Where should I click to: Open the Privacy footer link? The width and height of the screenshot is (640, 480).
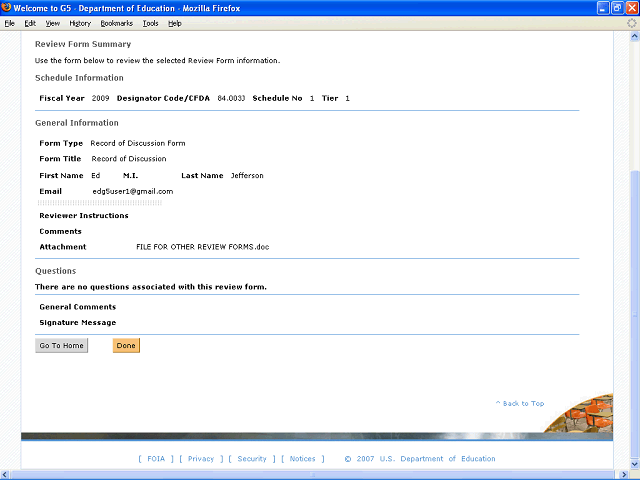201,459
